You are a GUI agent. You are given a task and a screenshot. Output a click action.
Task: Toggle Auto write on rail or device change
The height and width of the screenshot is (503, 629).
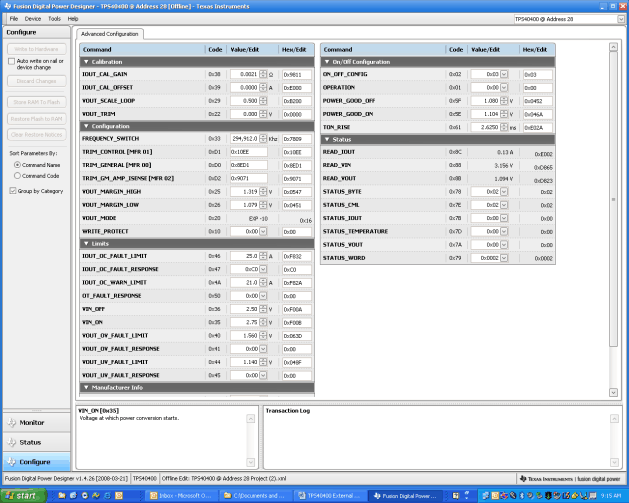pos(12,61)
